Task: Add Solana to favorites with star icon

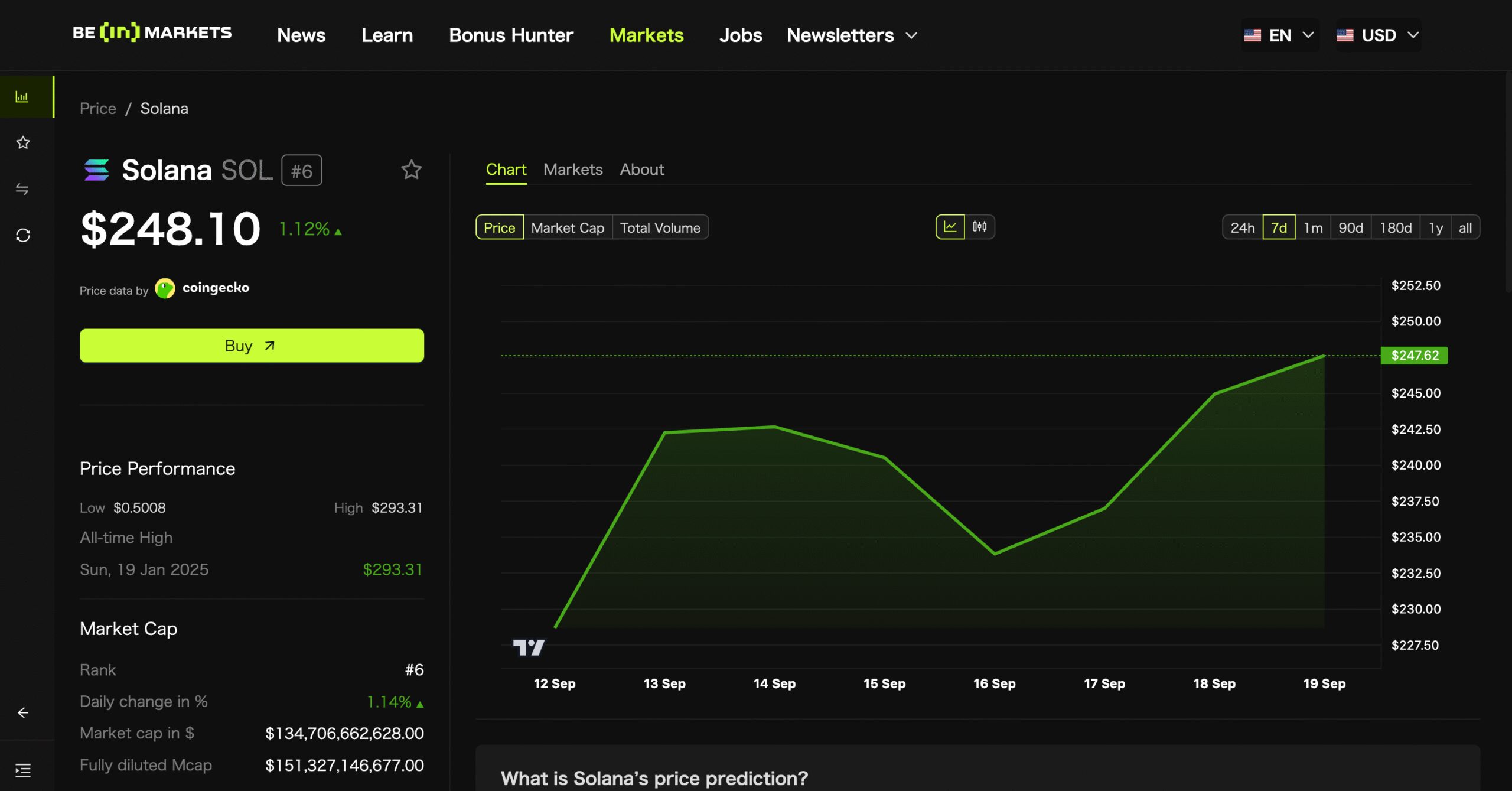Action: 411,170
